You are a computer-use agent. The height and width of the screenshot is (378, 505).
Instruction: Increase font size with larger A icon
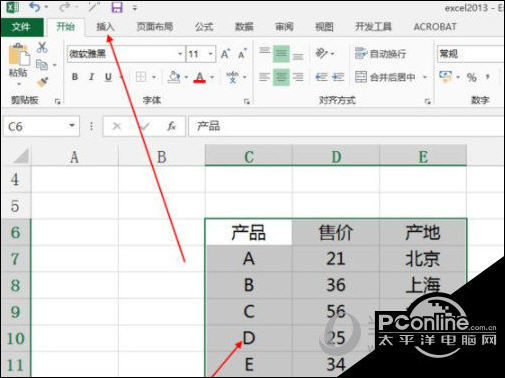point(225,54)
